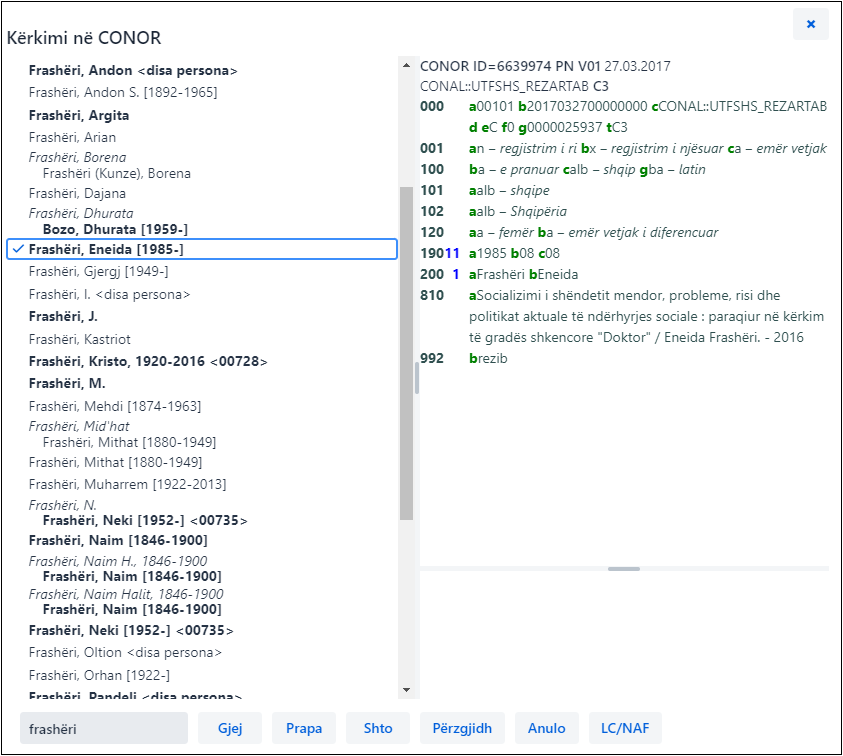The width and height of the screenshot is (843, 756).
Task: Click the vertical panel splitter handle
Action: coord(417,378)
